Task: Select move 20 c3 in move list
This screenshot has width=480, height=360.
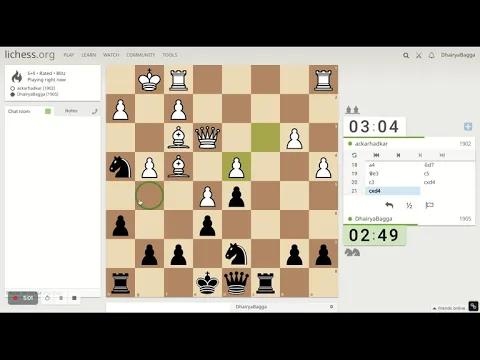Action: click(x=393, y=182)
